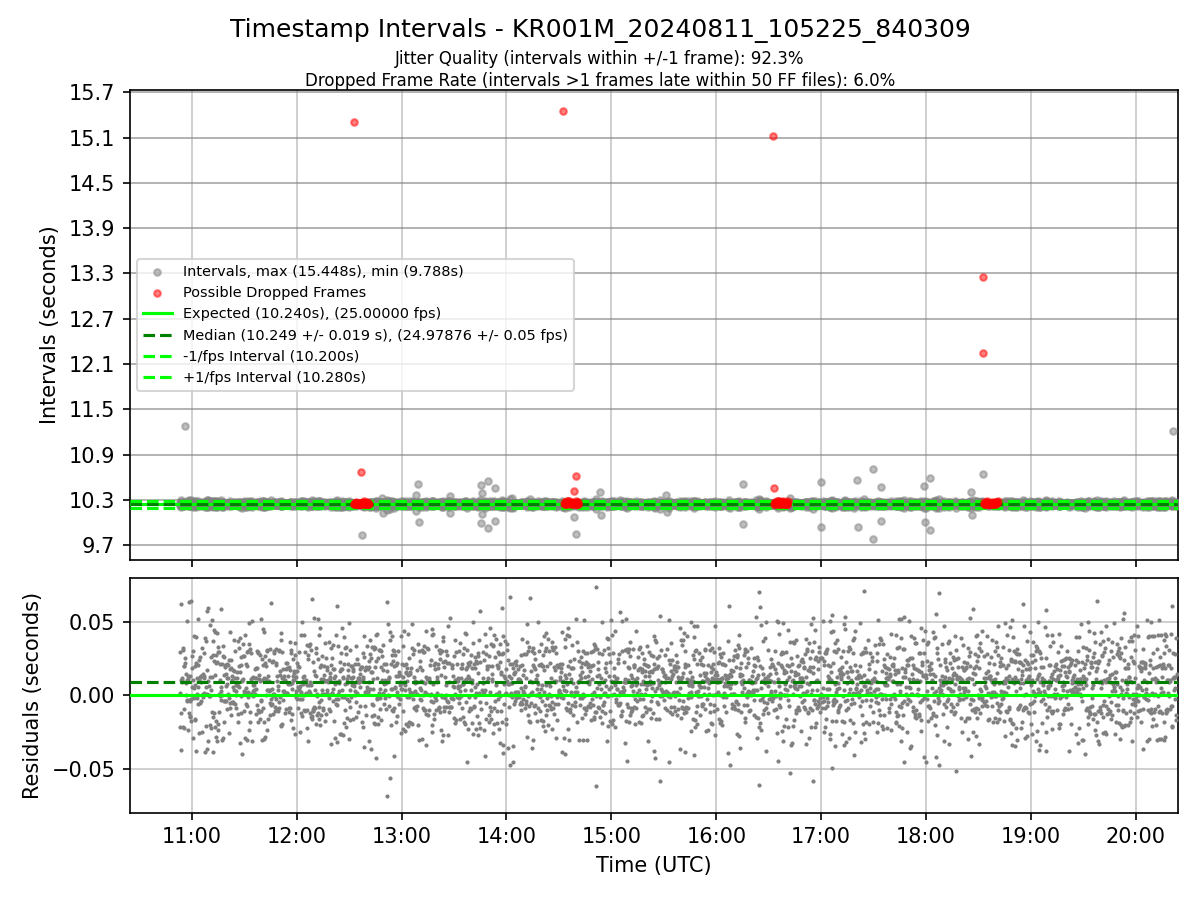Click legend entry 'Intervals, max (15.448s), min (9.788s)'

pos(323,271)
